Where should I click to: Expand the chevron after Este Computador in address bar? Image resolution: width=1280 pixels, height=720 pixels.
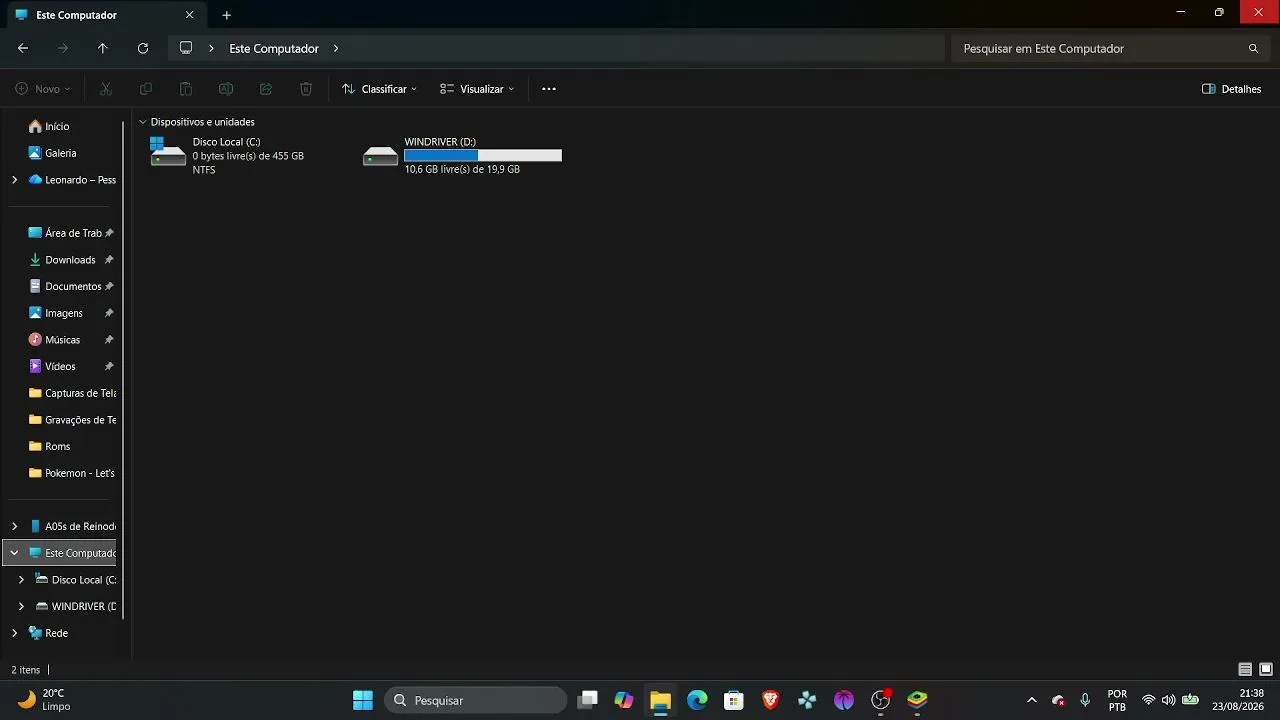pos(336,48)
